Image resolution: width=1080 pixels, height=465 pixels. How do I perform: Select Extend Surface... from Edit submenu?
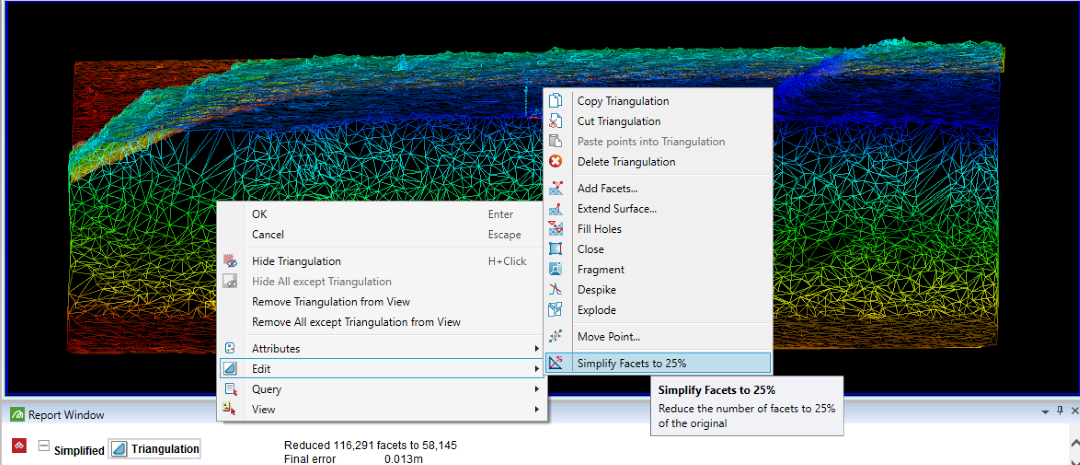click(616, 209)
